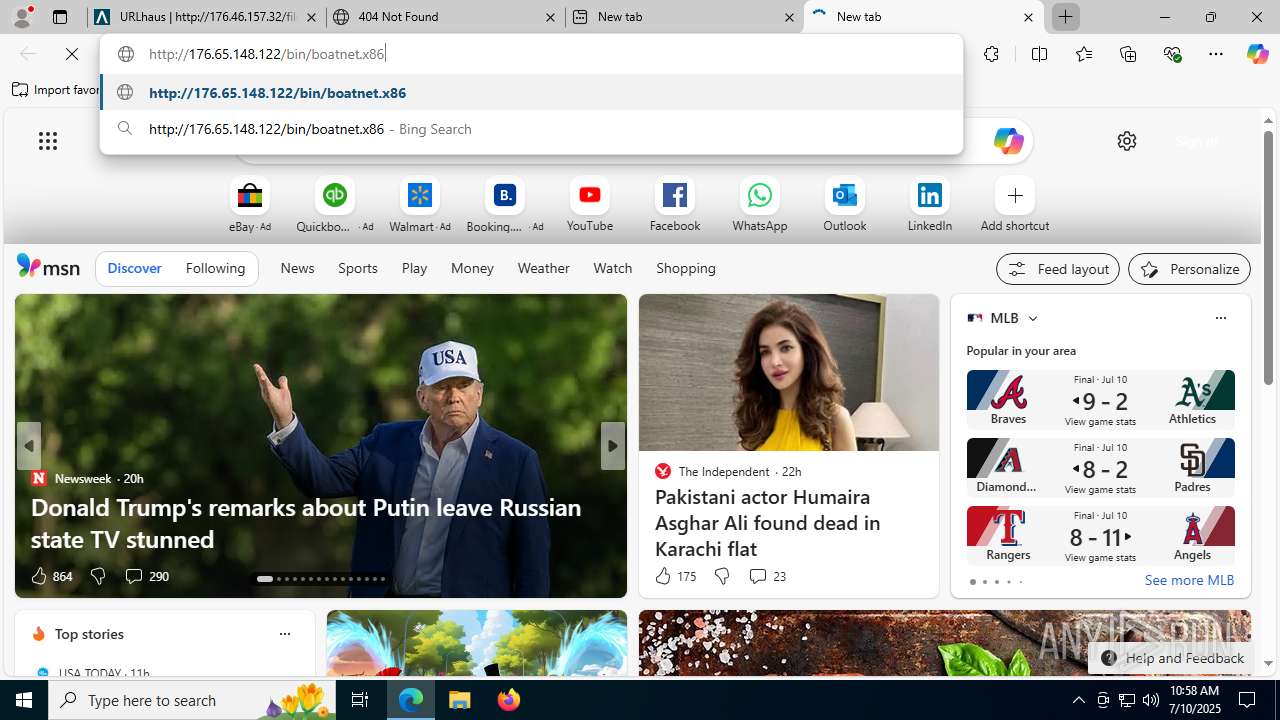
Task: Open Settings and more menu
Action: click(1216, 54)
